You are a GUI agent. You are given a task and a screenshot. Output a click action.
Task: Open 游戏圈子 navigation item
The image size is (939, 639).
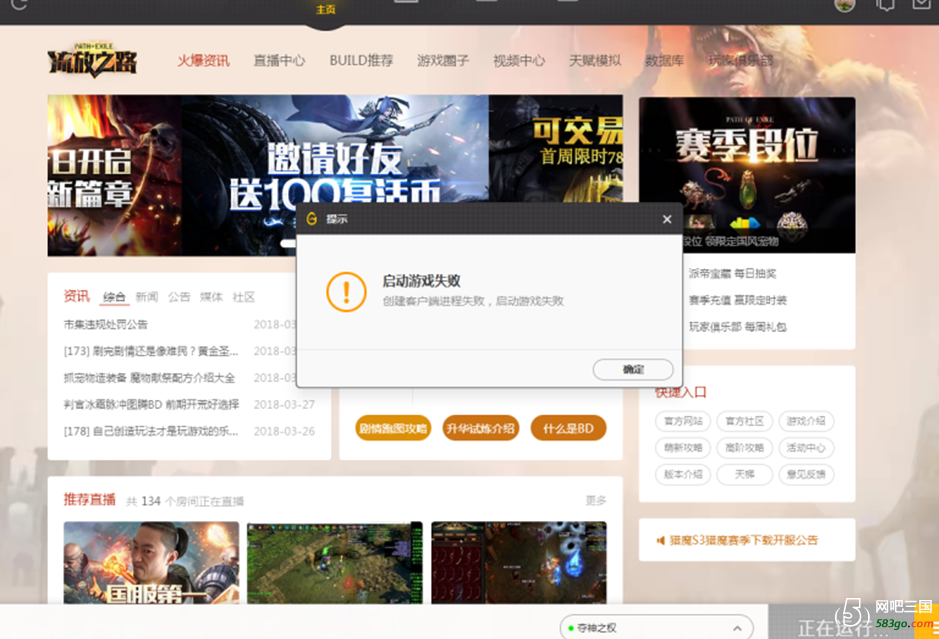click(x=443, y=60)
